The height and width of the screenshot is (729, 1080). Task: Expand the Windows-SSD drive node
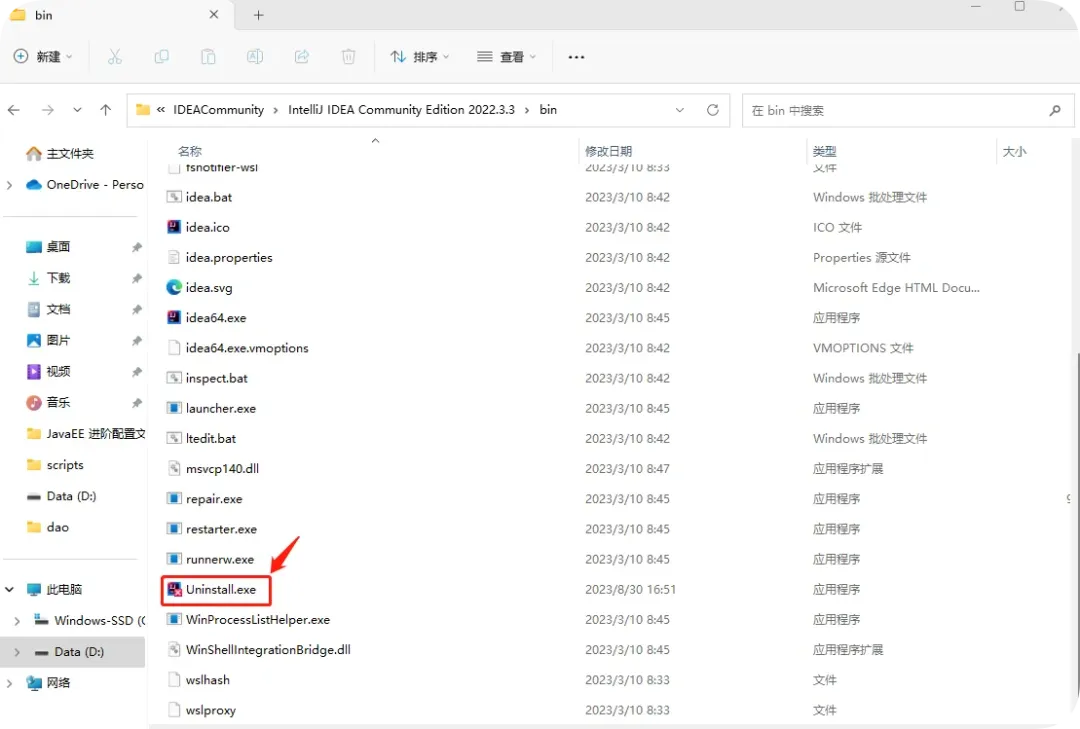point(17,621)
